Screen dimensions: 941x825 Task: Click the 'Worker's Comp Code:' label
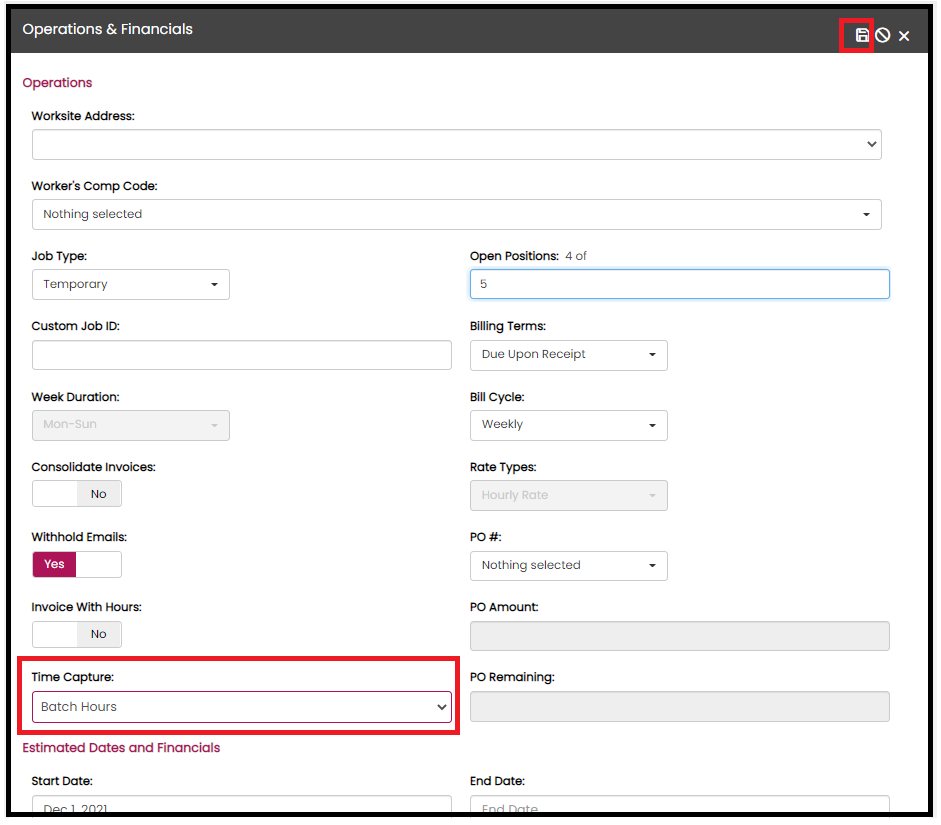[x=94, y=186]
